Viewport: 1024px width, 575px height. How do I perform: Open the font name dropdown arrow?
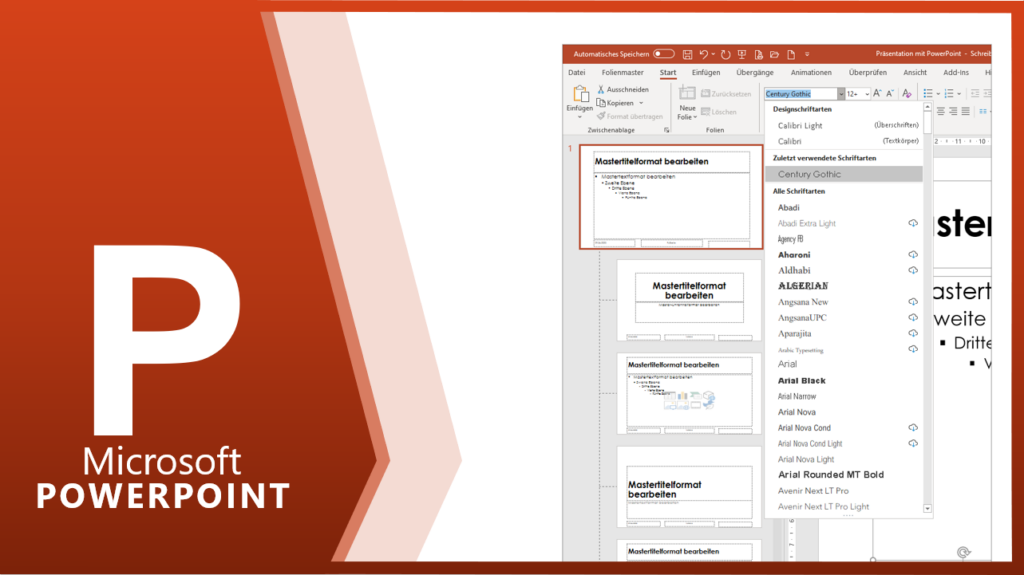click(x=841, y=93)
